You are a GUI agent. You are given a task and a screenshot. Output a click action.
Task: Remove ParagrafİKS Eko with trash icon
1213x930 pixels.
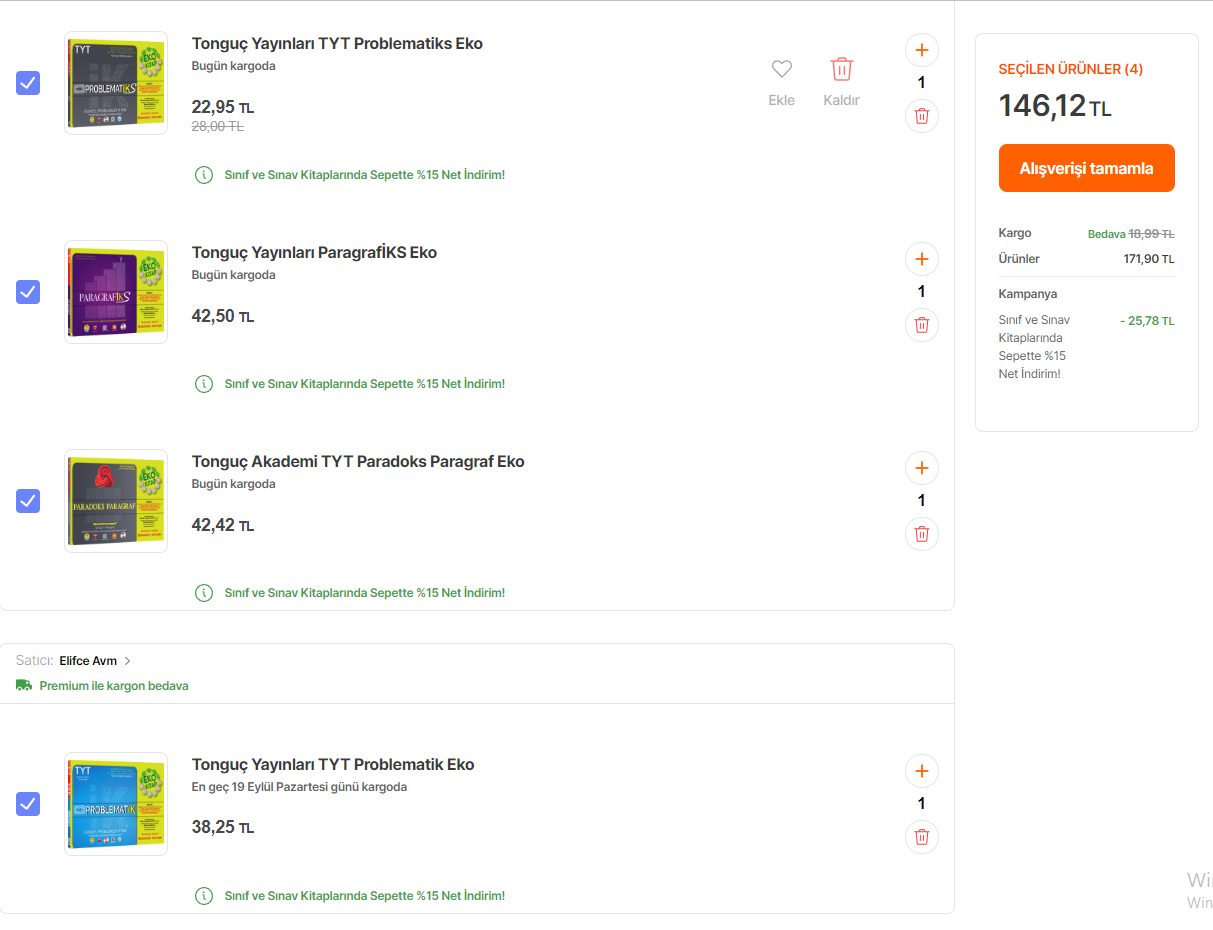point(921,325)
